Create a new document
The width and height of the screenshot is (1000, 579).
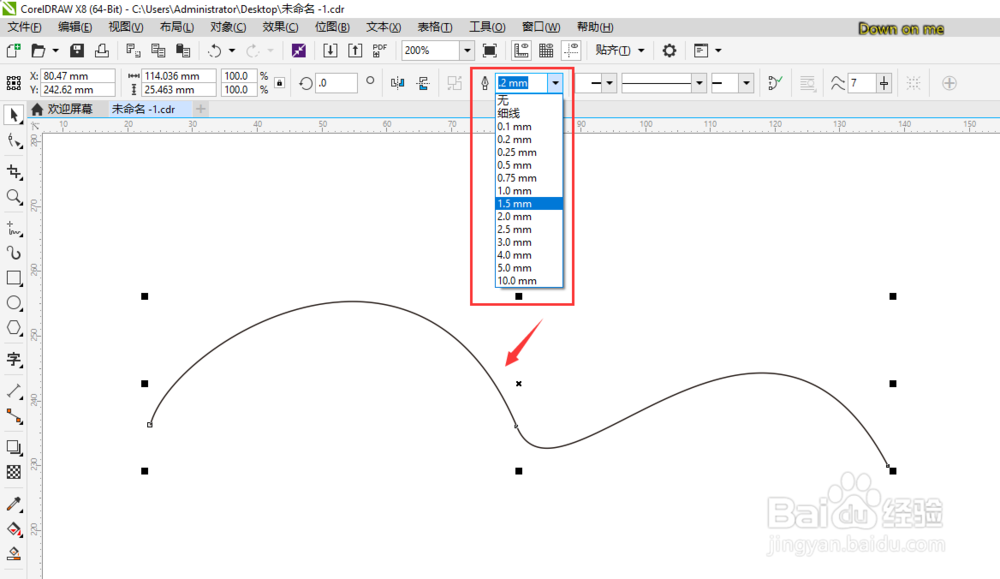[13, 50]
